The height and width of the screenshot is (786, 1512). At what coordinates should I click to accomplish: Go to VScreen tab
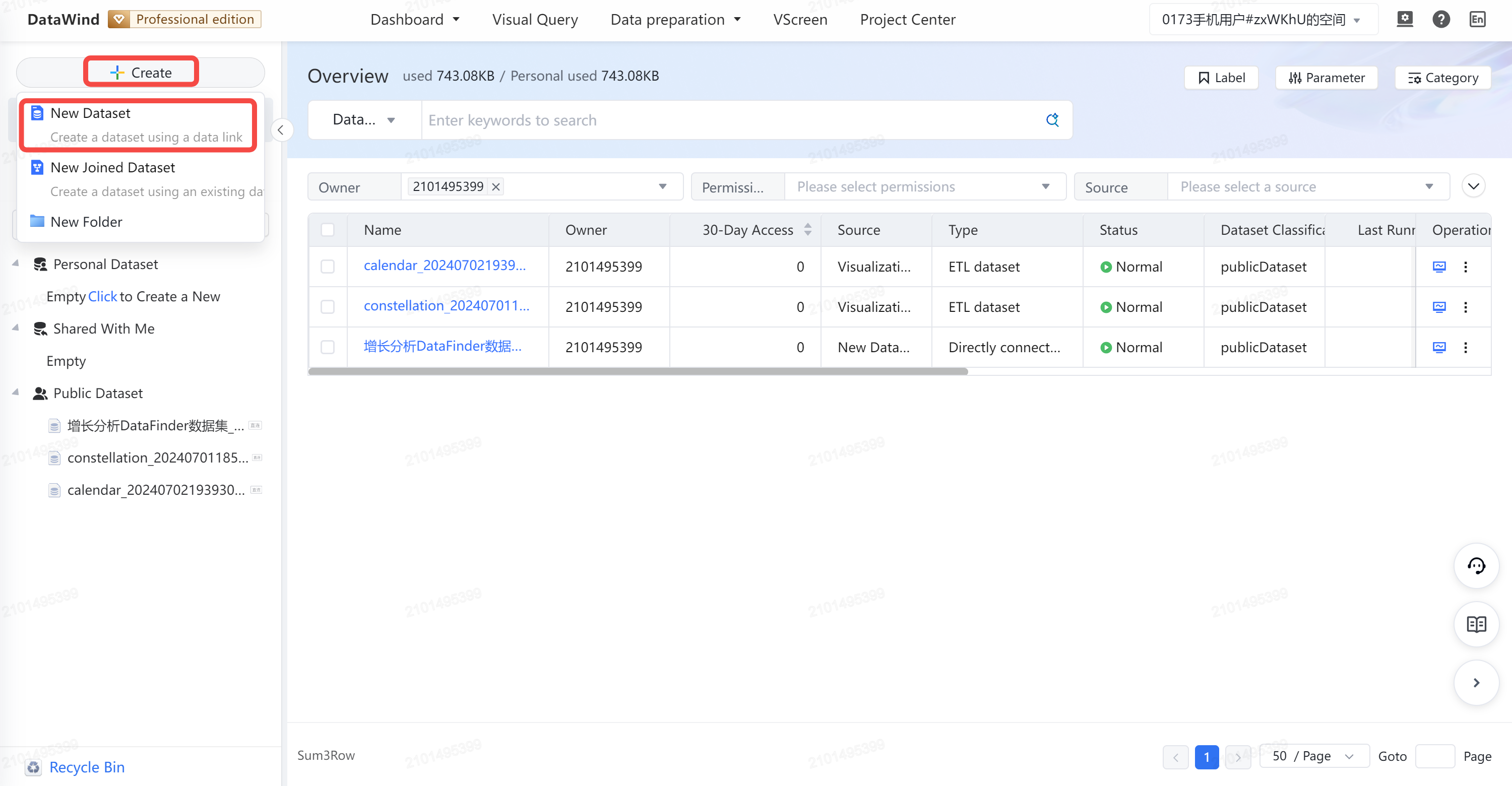(800, 19)
